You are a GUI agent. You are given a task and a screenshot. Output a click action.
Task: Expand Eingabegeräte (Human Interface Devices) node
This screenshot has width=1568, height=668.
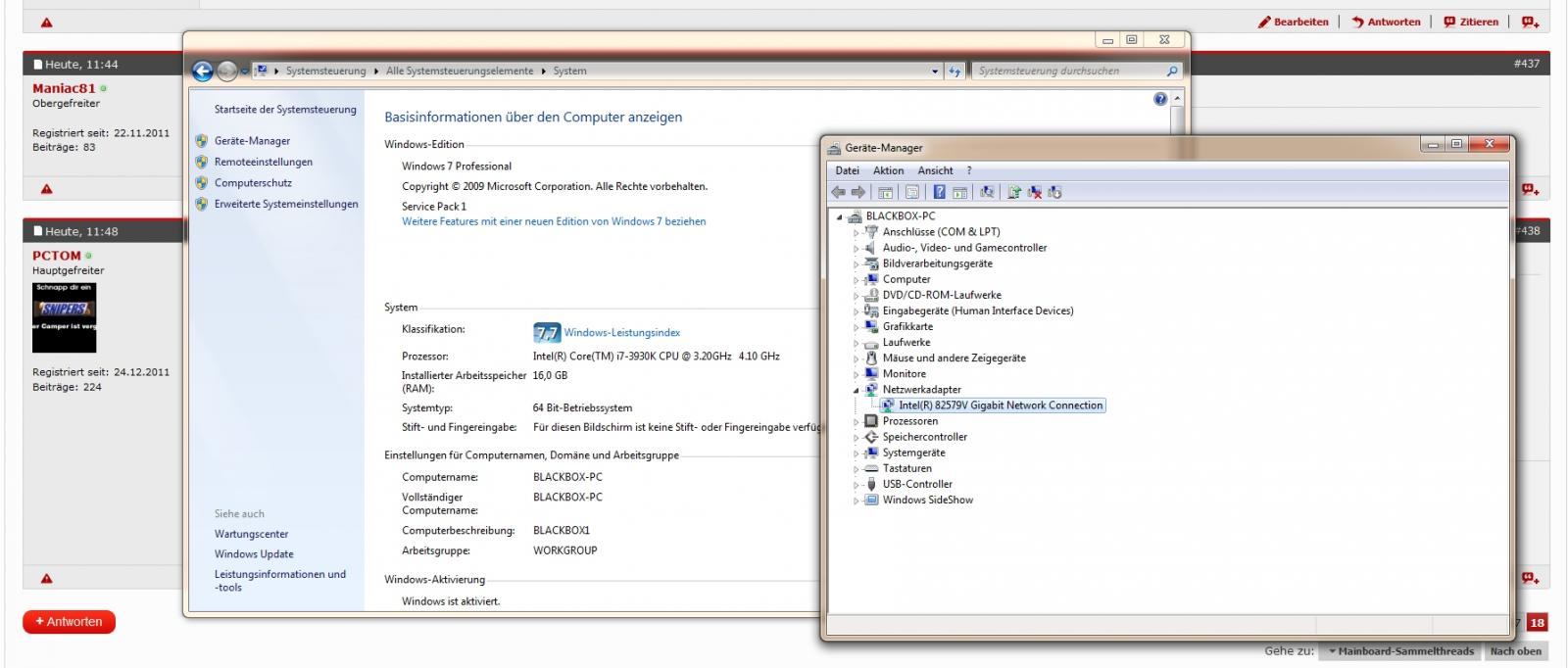point(856,311)
